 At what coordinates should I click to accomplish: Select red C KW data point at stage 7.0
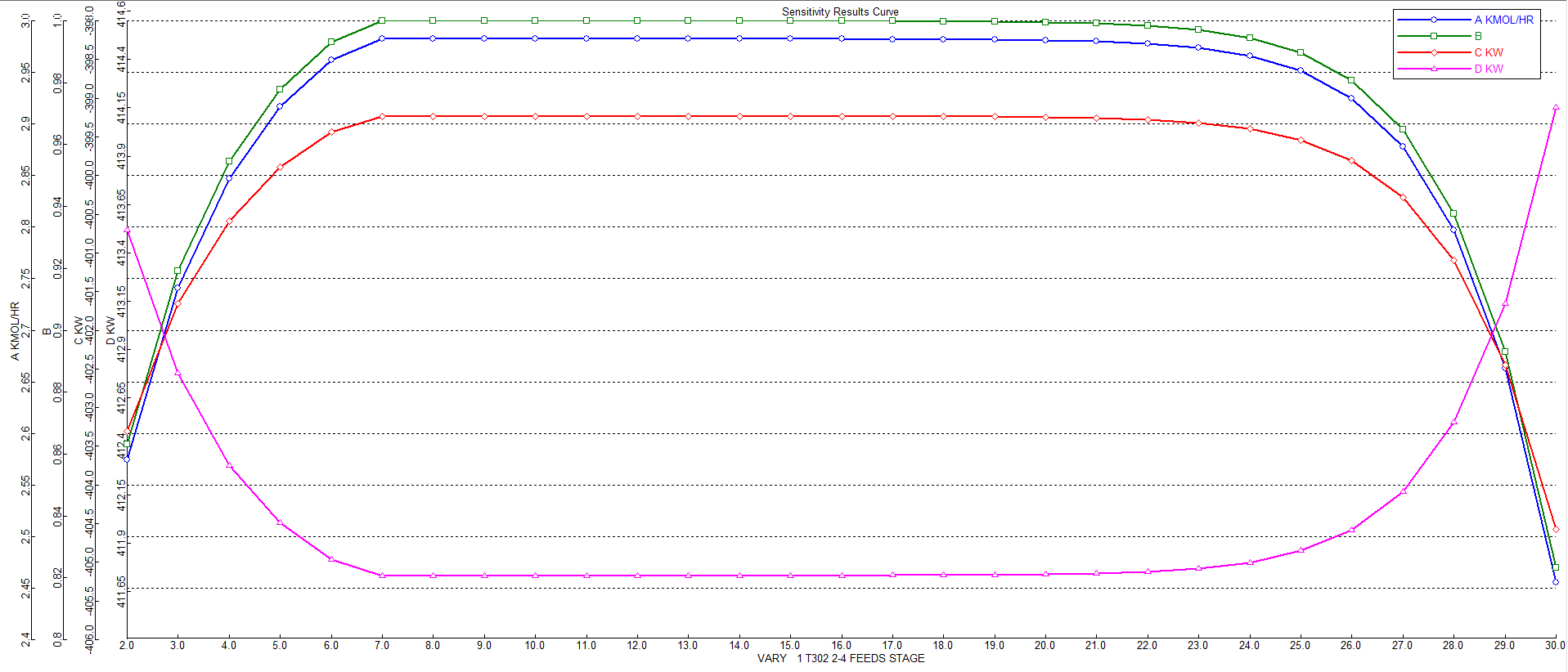pyautogui.click(x=382, y=116)
